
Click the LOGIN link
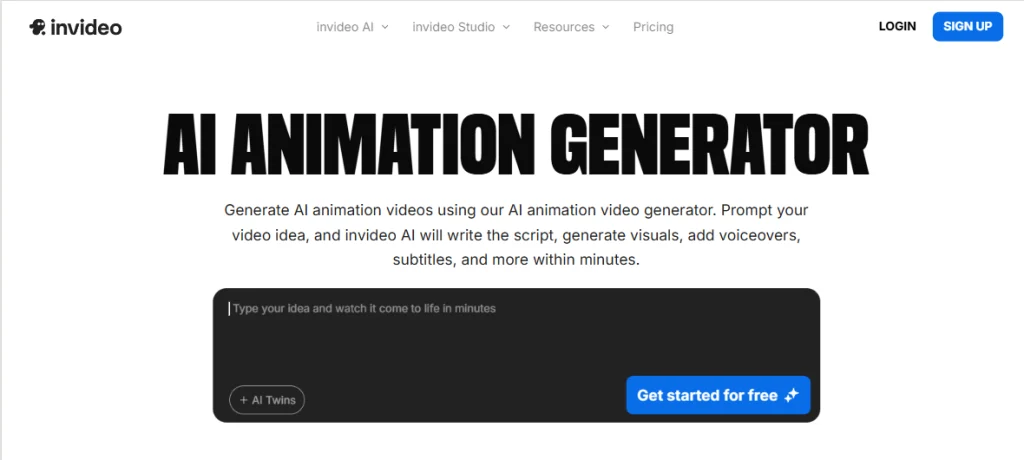[x=897, y=26]
